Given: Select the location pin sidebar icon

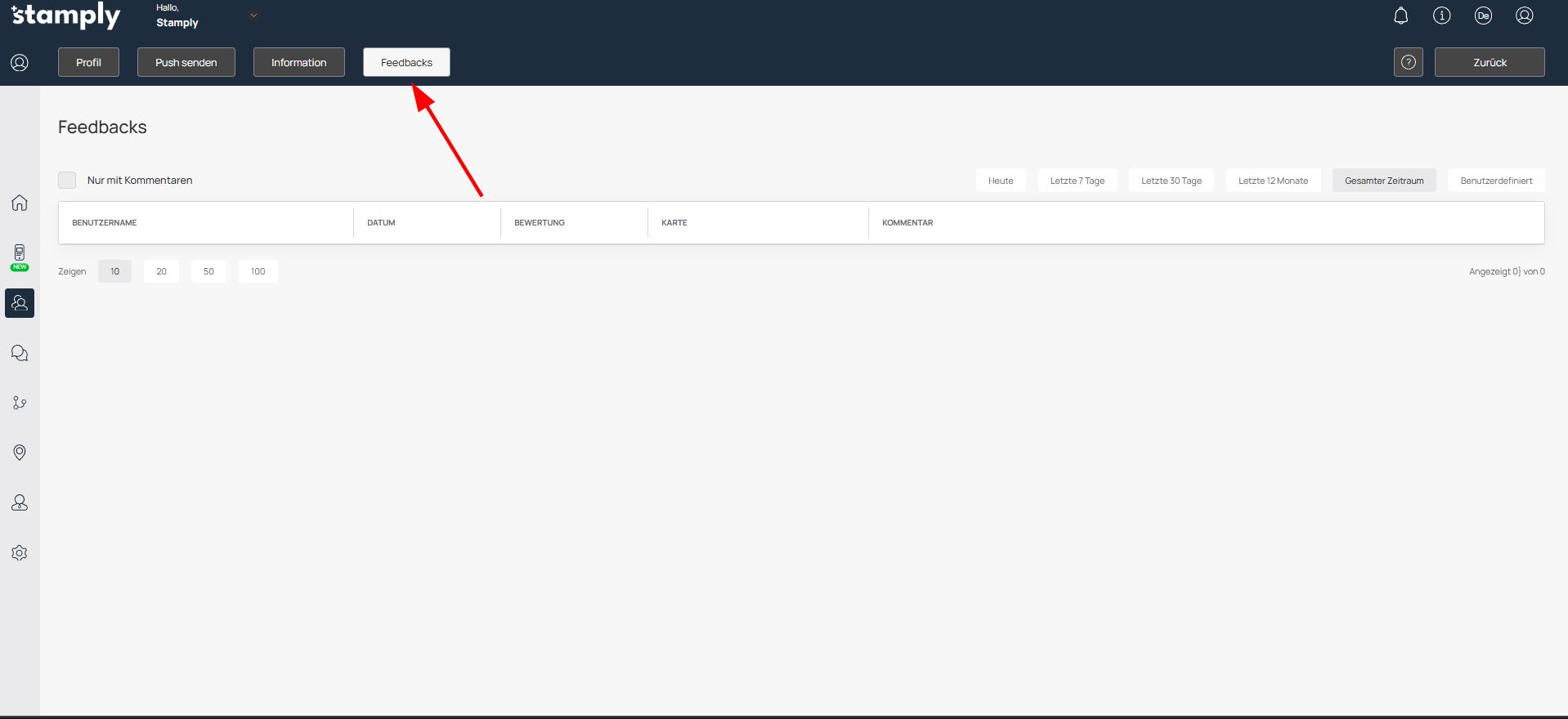Looking at the screenshot, I should point(20,453).
